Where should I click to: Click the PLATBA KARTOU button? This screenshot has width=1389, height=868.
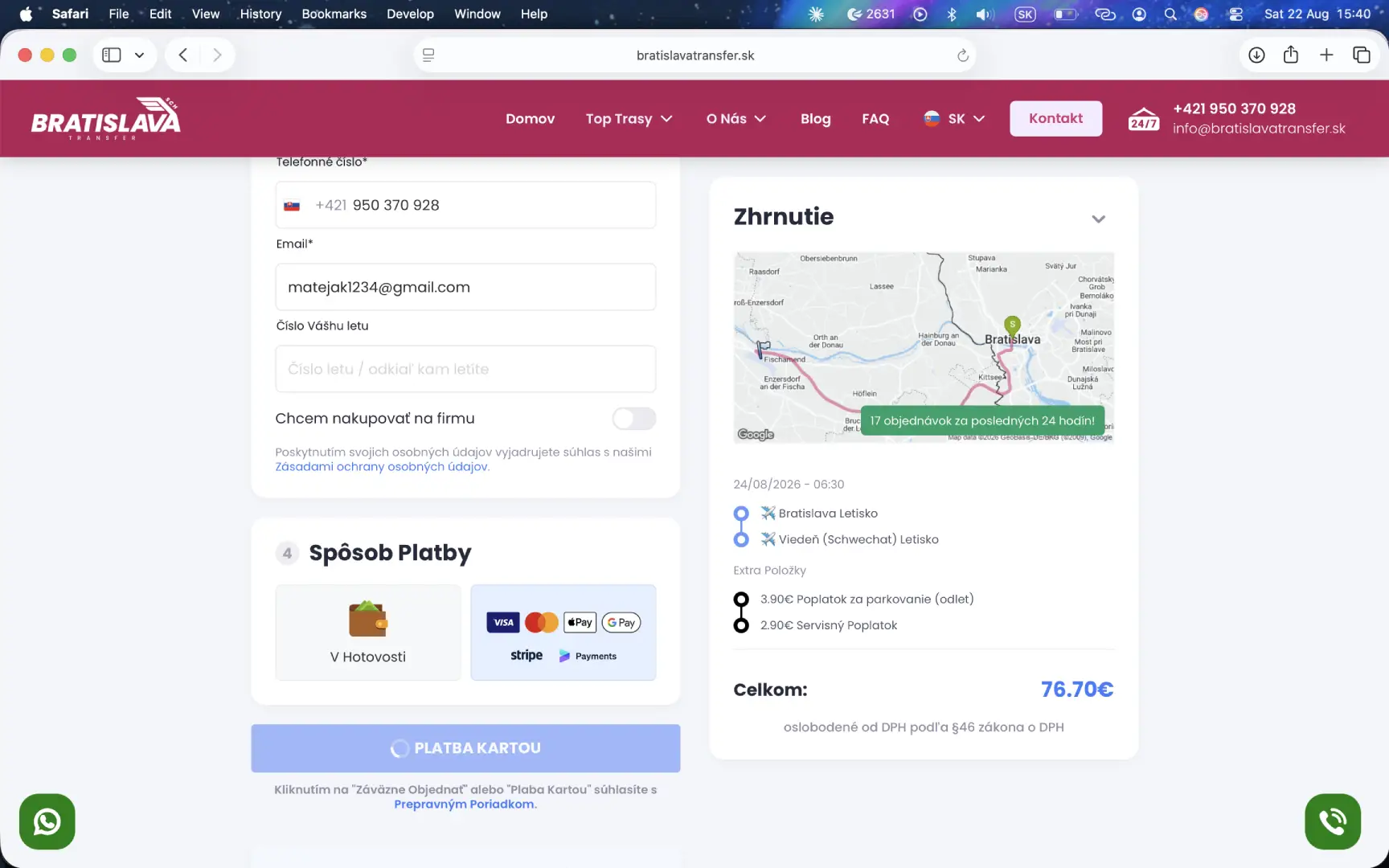(465, 748)
